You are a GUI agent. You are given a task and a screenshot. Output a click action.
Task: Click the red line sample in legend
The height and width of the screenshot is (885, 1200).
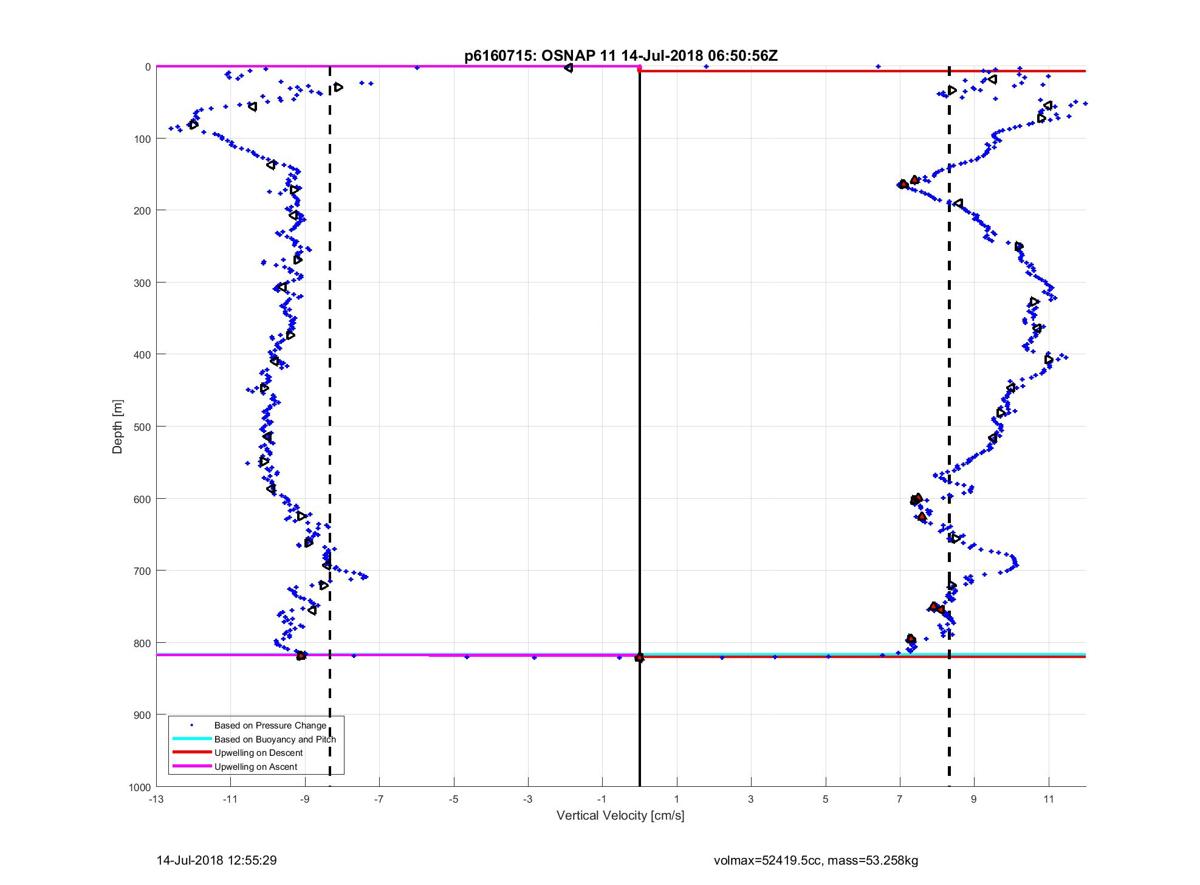(x=191, y=752)
